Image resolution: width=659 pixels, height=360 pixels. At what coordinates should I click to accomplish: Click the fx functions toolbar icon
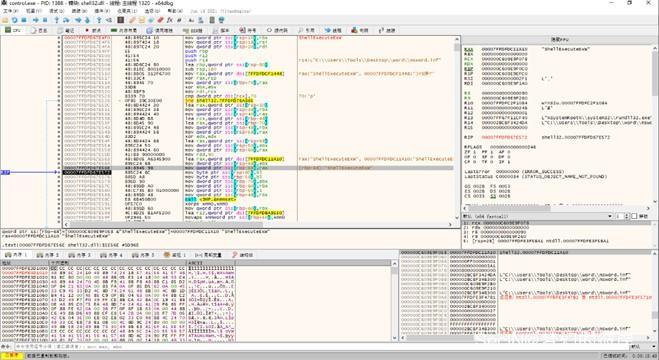coord(170,20)
